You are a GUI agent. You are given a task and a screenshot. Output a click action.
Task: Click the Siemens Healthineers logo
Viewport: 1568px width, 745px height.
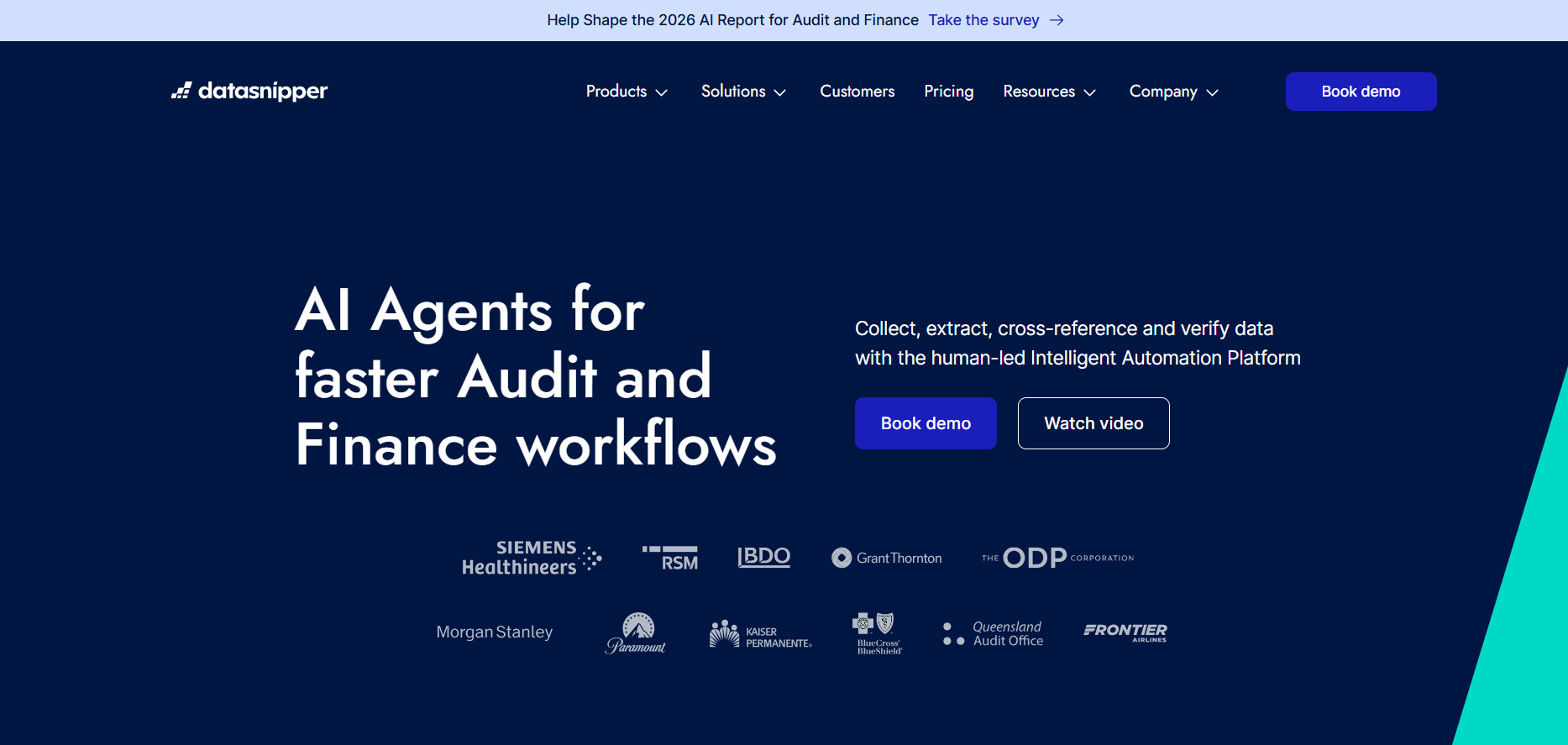click(532, 558)
